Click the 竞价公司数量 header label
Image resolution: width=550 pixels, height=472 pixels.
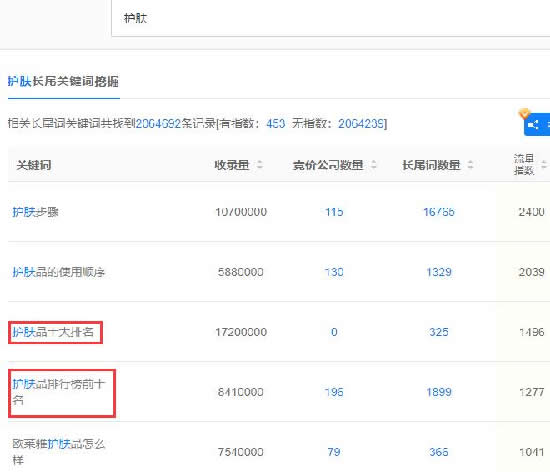[x=328, y=165]
